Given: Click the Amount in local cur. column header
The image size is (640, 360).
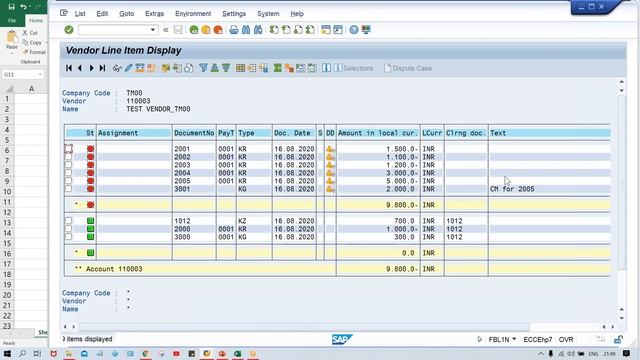Looking at the screenshot, I should 378,133.
